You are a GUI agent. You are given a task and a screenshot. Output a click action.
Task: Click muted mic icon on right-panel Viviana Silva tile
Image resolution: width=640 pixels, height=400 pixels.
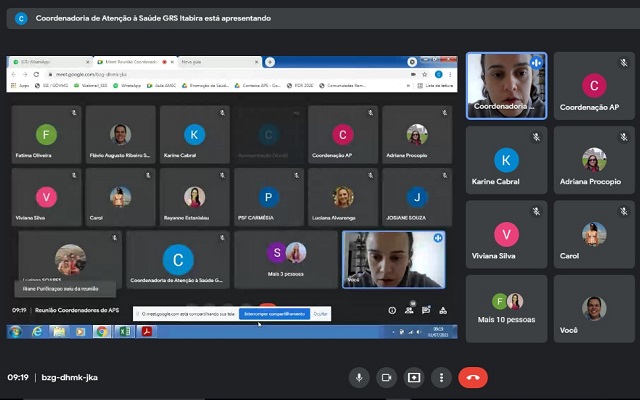point(536,211)
